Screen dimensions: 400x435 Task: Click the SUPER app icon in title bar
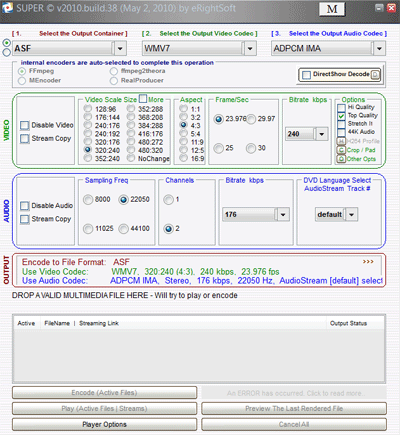[7, 8]
